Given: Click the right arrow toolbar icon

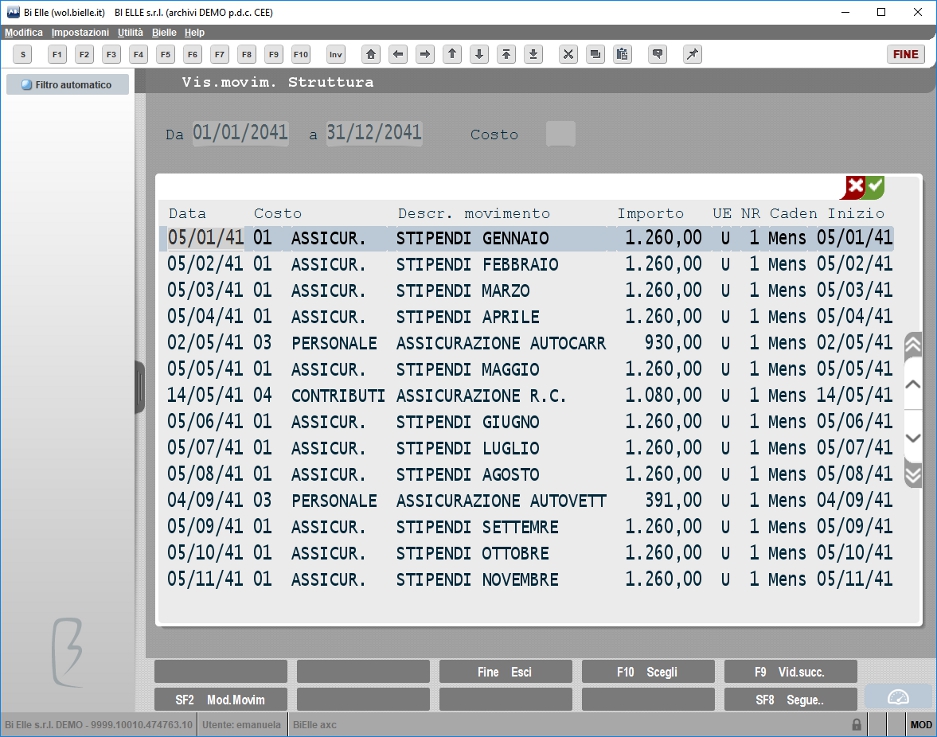Looking at the screenshot, I should coord(425,54).
